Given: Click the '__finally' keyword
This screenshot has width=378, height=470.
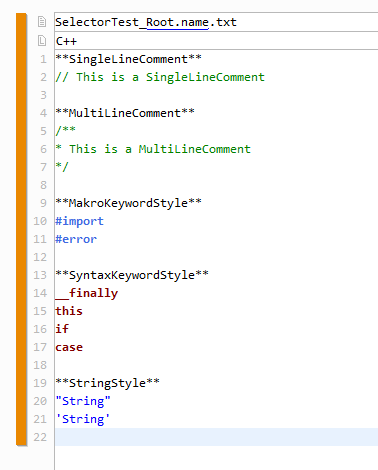Looking at the screenshot, I should (87, 293).
